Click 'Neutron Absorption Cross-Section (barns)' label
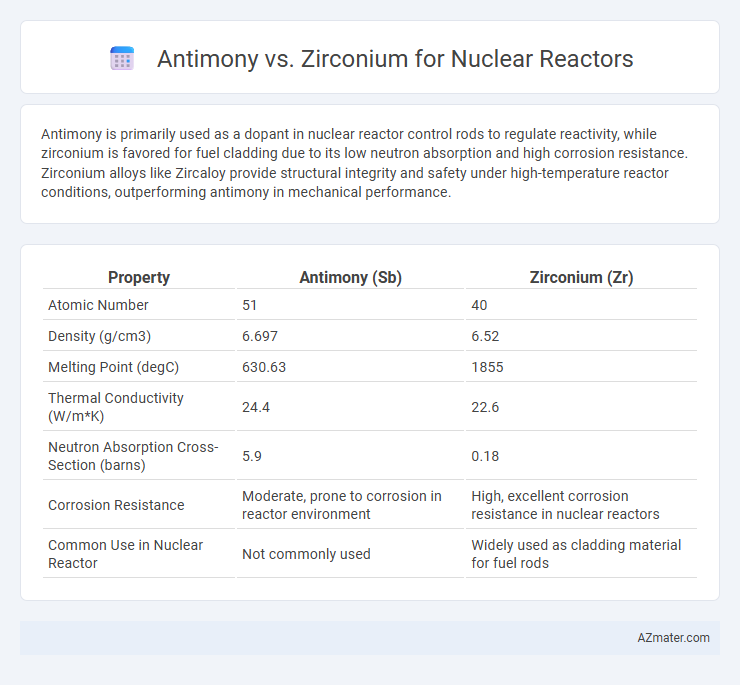 point(133,456)
